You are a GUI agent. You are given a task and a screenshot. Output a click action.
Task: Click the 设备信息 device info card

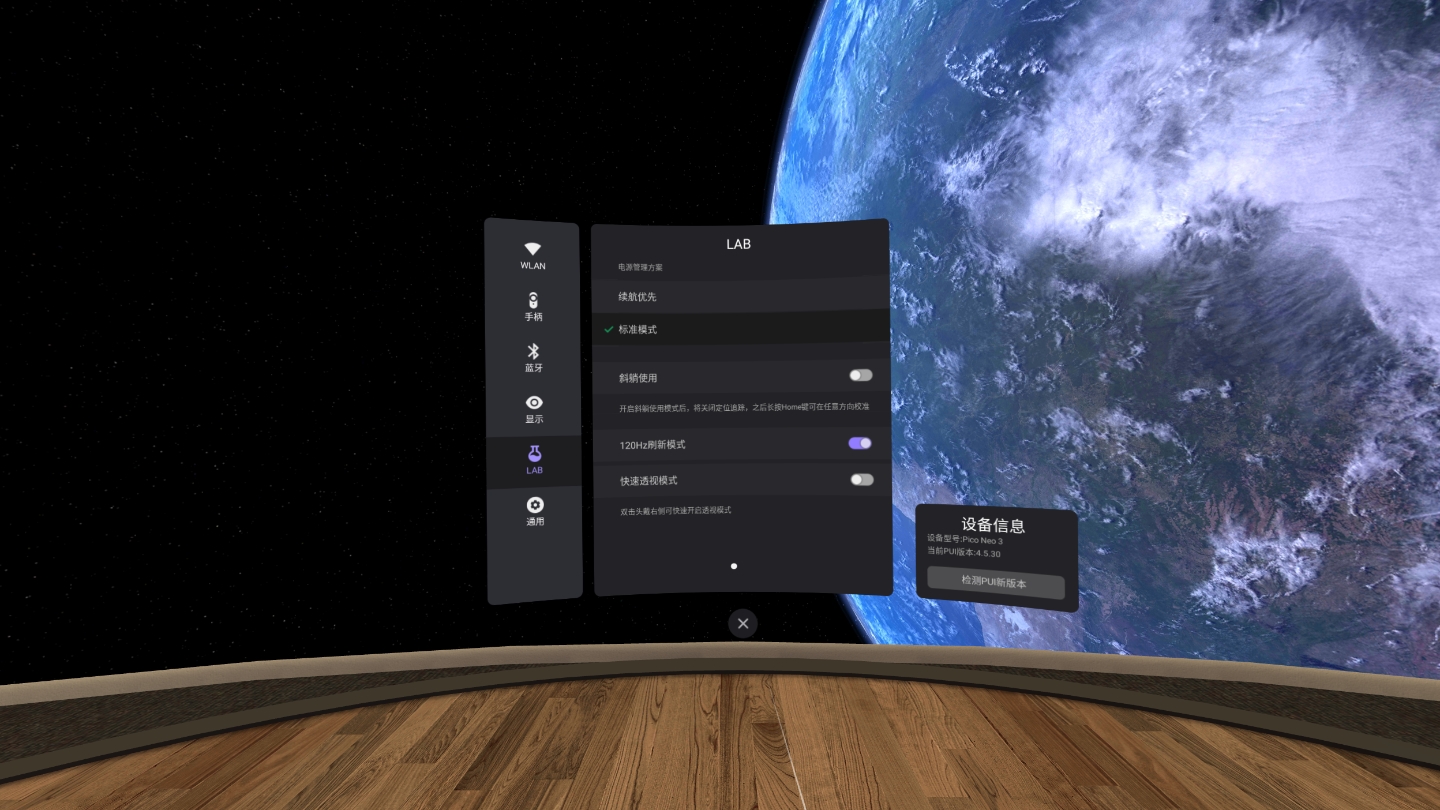coord(995,525)
